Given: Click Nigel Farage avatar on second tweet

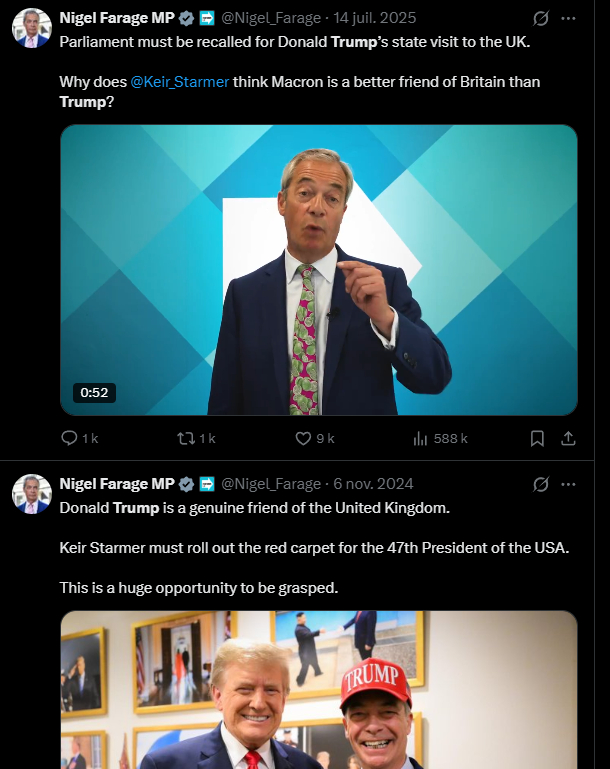Looking at the screenshot, I should click(x=31, y=494).
